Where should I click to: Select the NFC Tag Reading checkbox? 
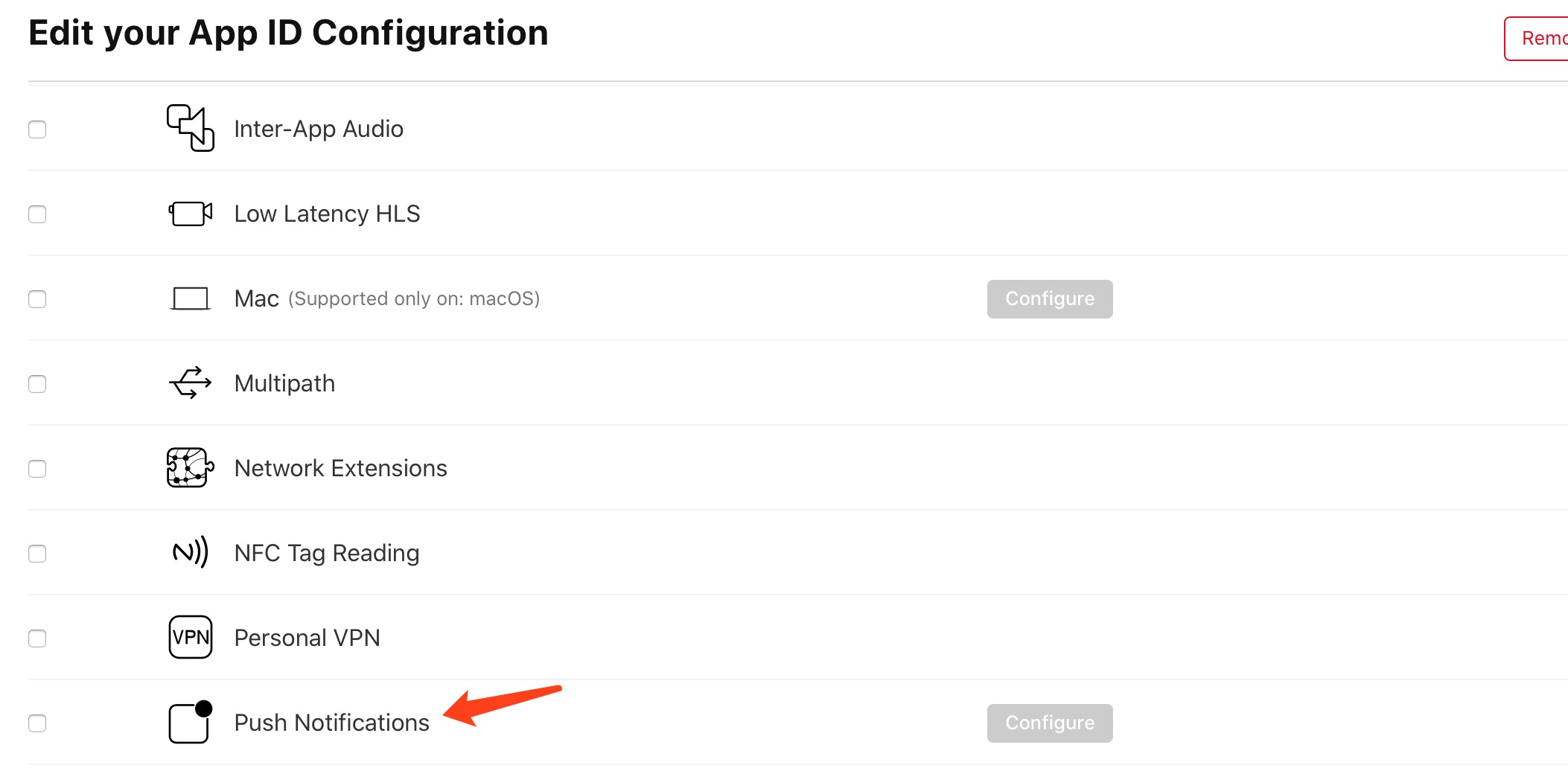pyautogui.click(x=37, y=554)
